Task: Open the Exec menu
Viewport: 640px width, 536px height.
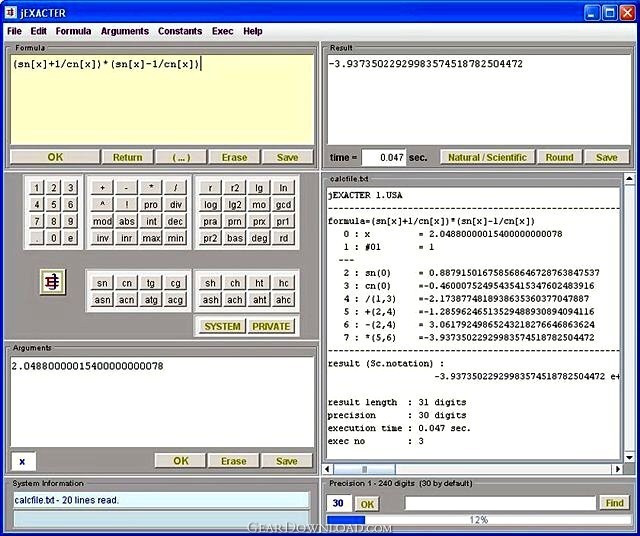Action: tap(222, 31)
